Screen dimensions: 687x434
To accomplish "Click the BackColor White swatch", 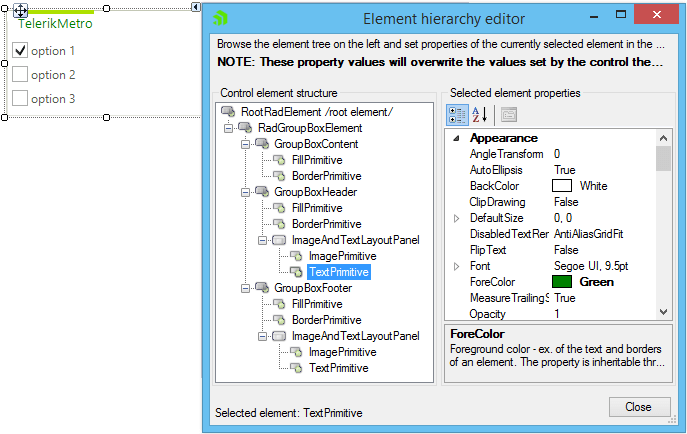I will (562, 186).
